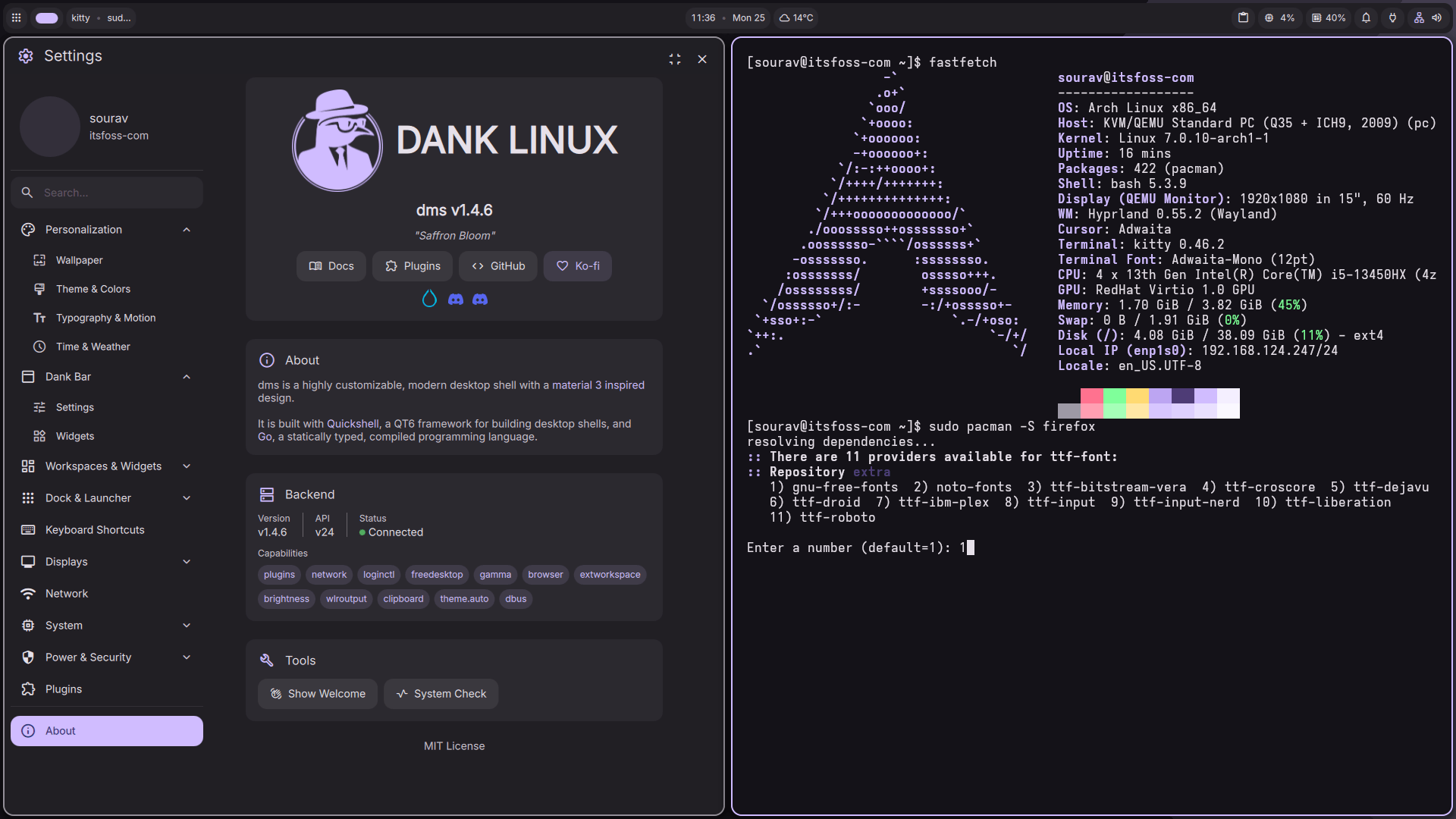Click the clock showing 11:36
This screenshot has height=819, width=1456.
coord(703,17)
